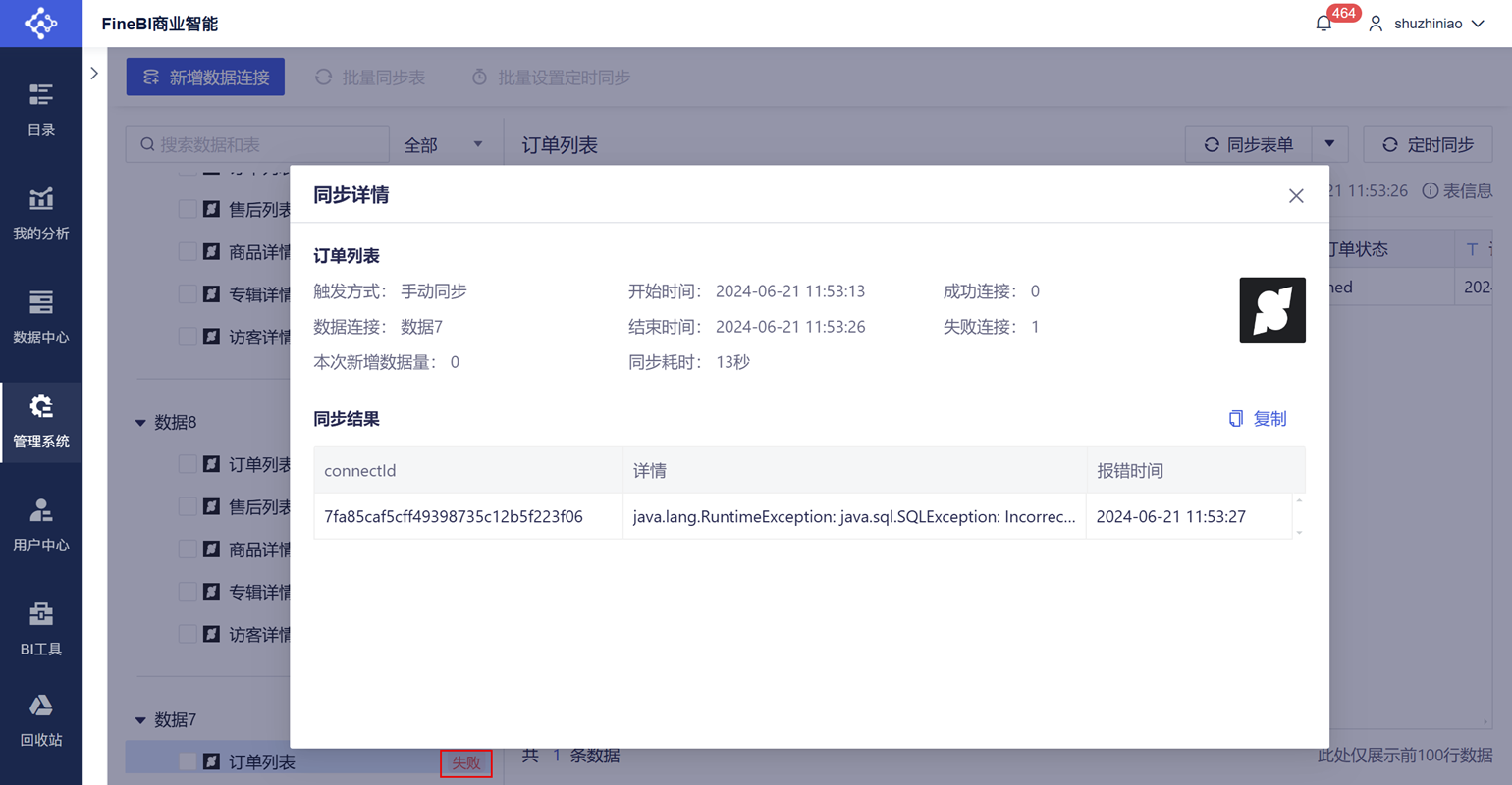Image resolution: width=1512 pixels, height=785 pixels.
Task: Click the 定时同步 button
Action: click(1429, 144)
